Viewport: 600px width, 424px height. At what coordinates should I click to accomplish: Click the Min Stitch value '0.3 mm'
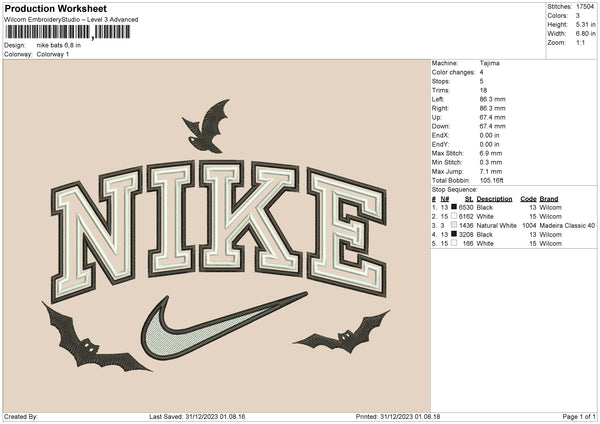[491, 162]
